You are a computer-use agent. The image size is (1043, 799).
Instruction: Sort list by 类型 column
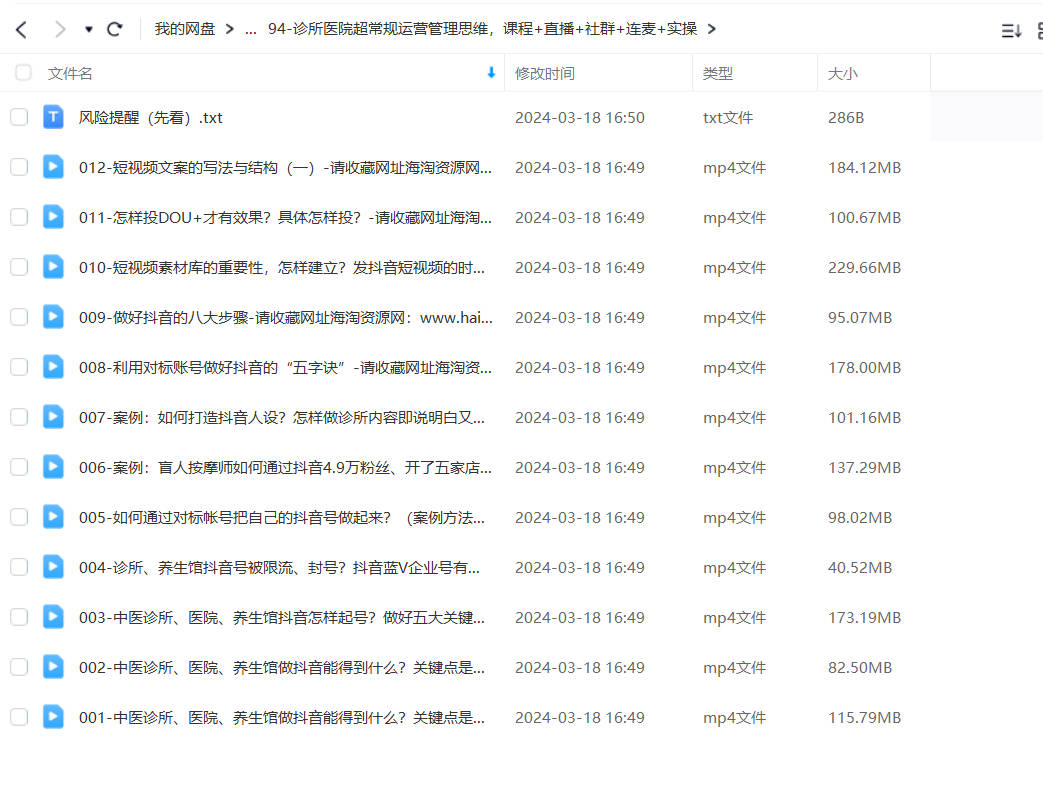click(718, 73)
